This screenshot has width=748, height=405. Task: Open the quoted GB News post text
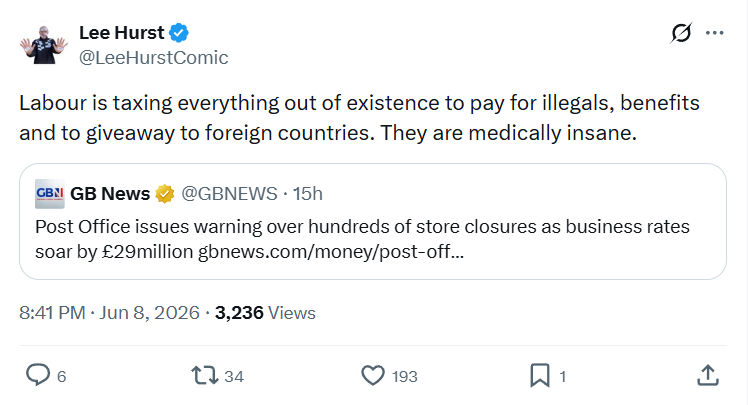[x=363, y=239]
